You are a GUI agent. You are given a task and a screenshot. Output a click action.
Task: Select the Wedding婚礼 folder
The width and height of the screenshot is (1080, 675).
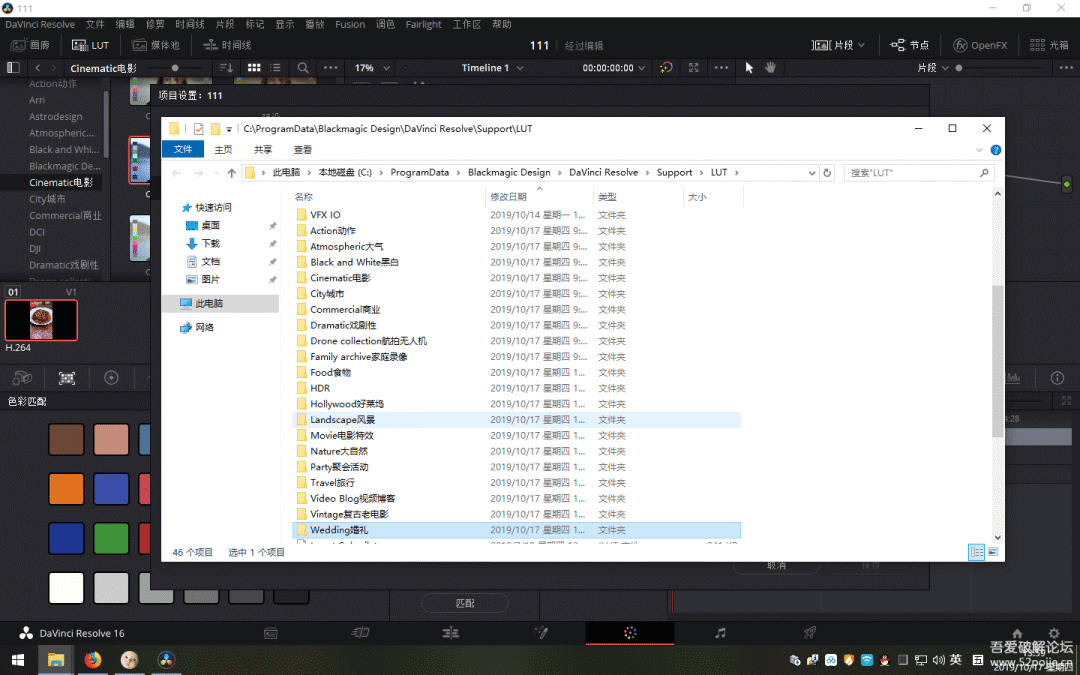pyautogui.click(x=516, y=530)
